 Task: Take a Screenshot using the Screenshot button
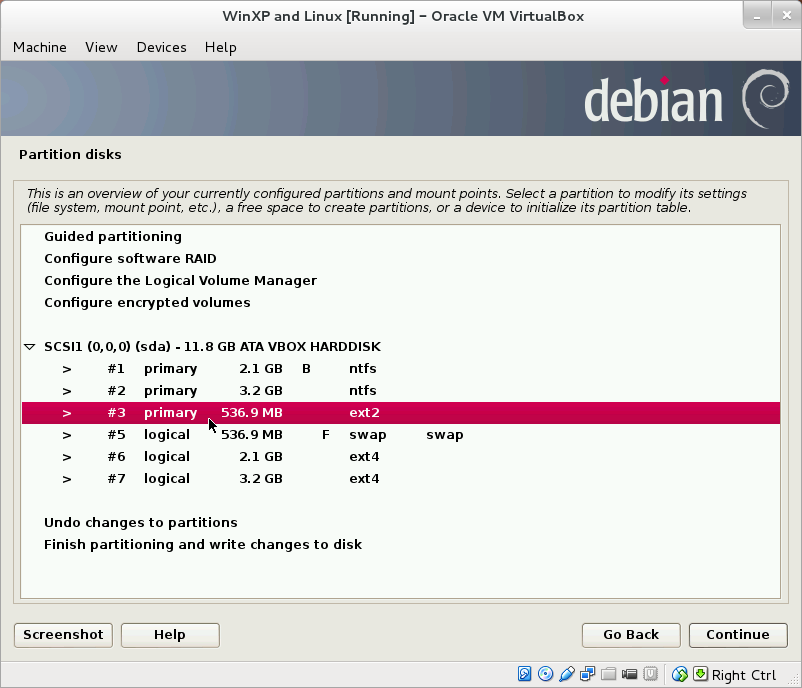62,635
